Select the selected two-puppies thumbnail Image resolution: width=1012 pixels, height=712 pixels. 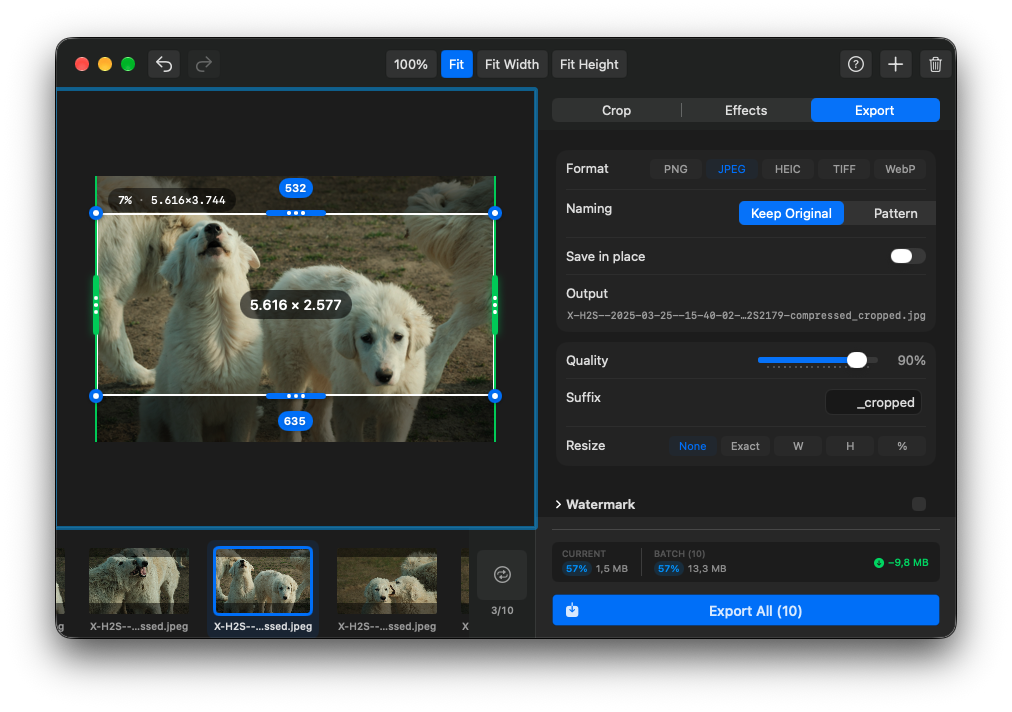(x=263, y=580)
